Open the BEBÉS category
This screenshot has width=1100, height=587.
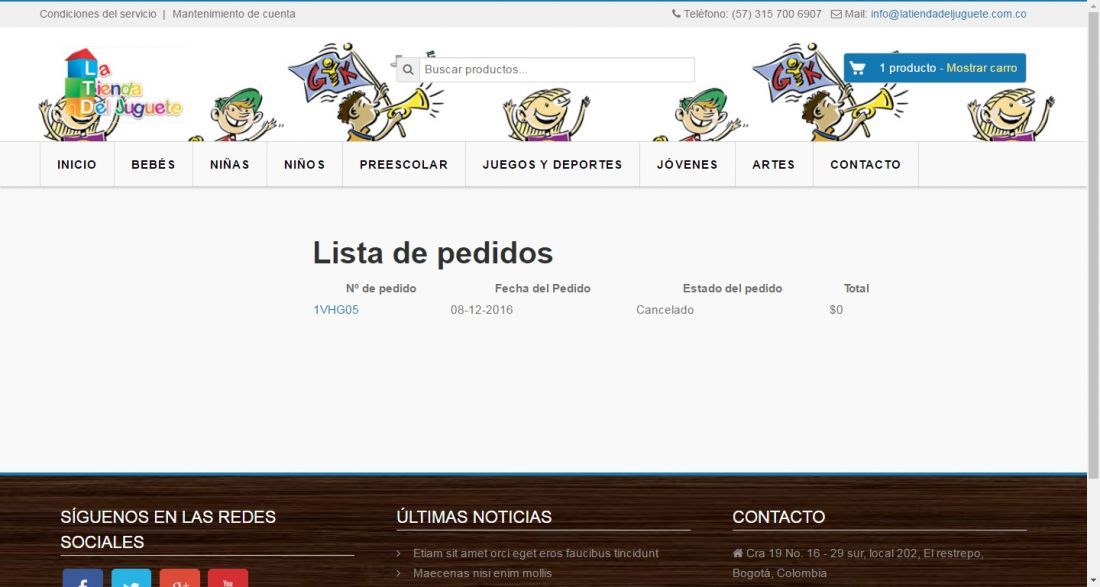pyautogui.click(x=154, y=164)
